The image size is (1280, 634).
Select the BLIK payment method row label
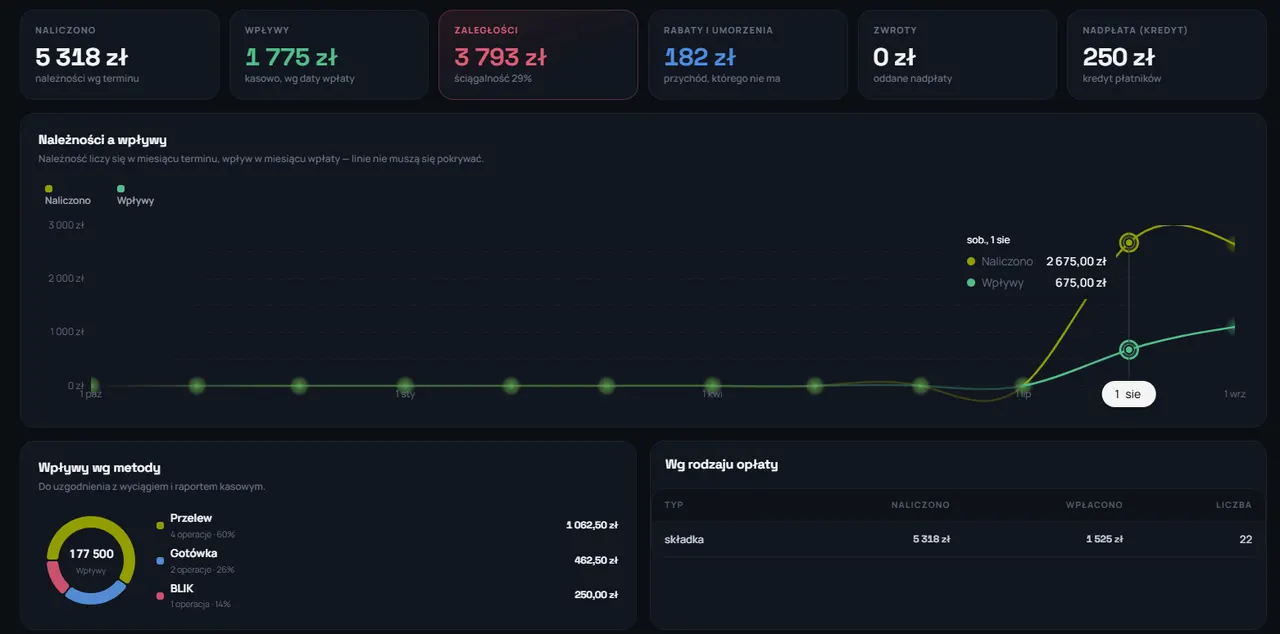182,589
